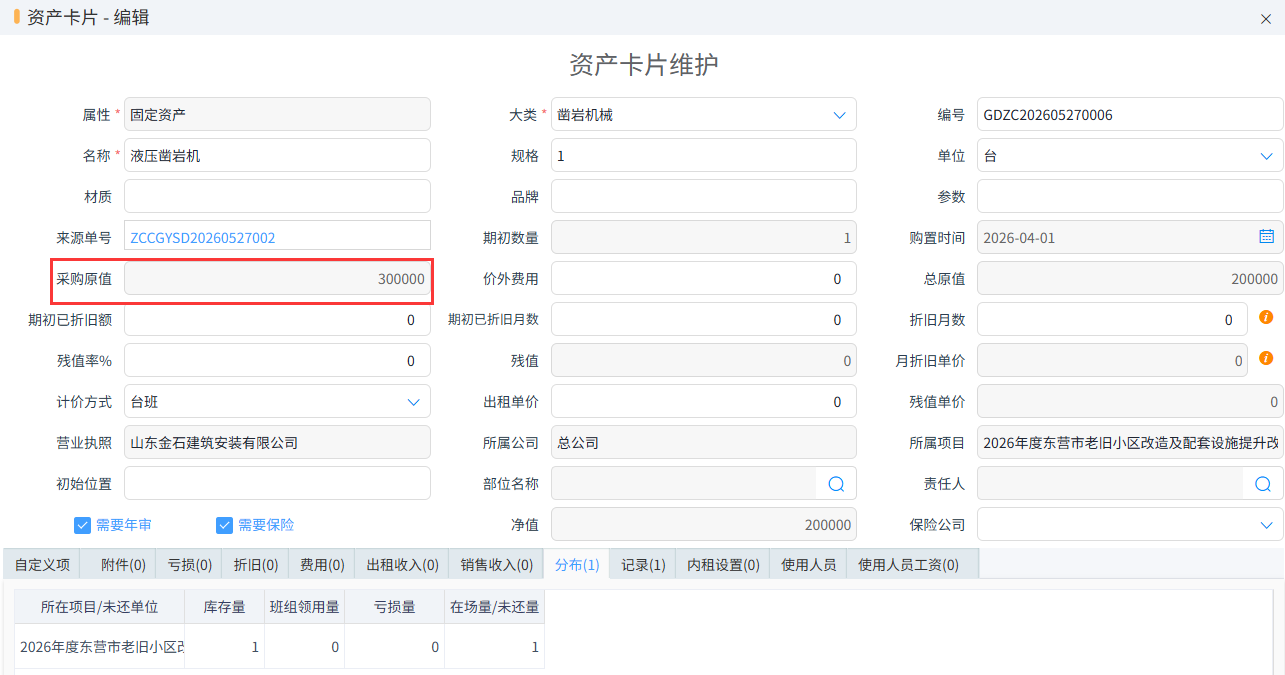
Task: Click the 期初已折旧额 input field
Action: coord(277,320)
